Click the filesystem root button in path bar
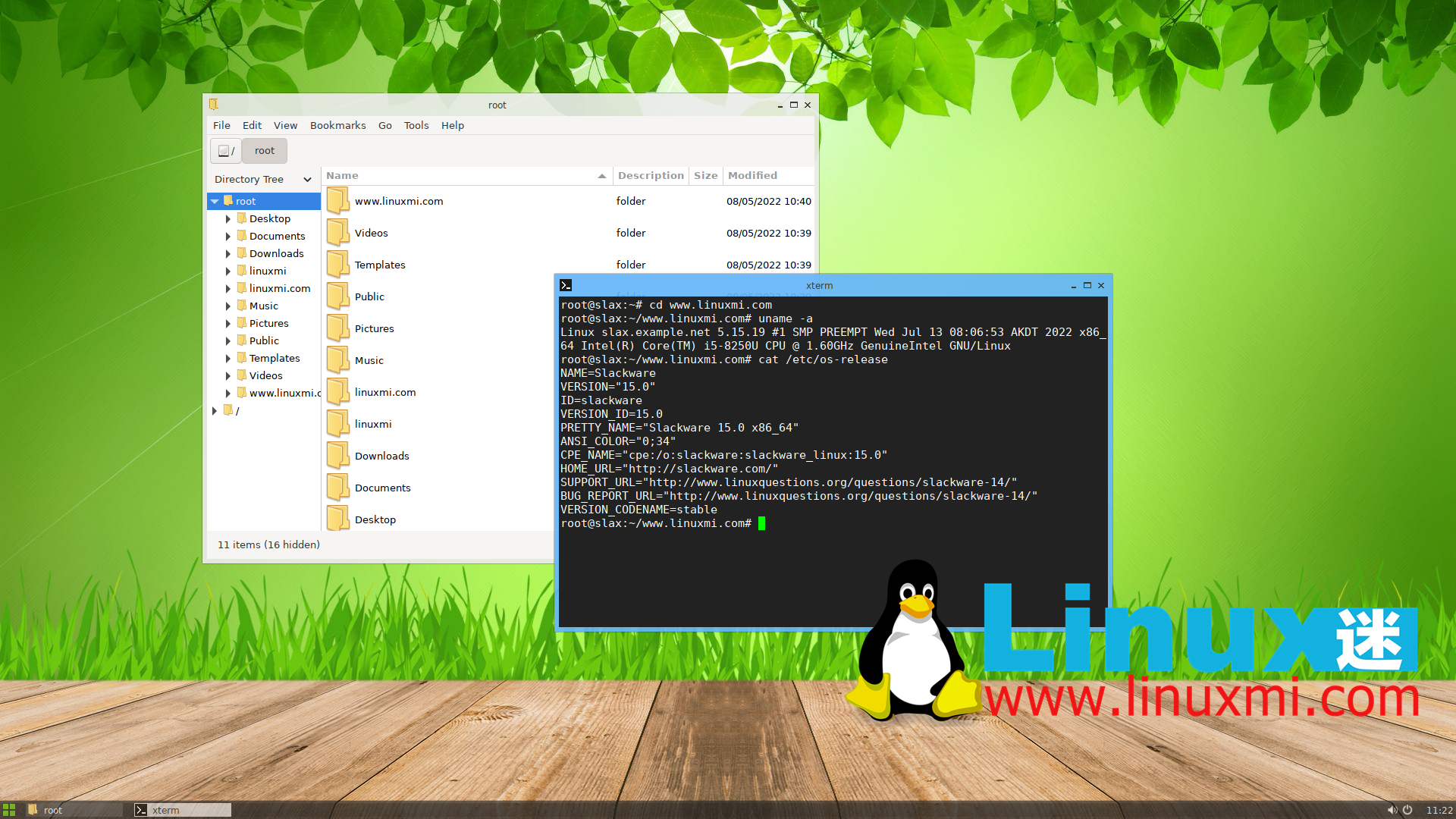The height and width of the screenshot is (819, 1456). pyautogui.click(x=225, y=150)
